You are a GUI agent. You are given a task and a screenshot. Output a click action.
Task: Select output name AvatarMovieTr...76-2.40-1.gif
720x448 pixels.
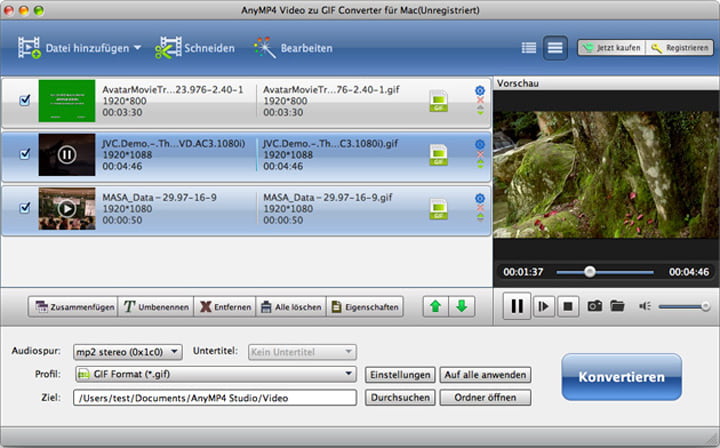pos(331,90)
